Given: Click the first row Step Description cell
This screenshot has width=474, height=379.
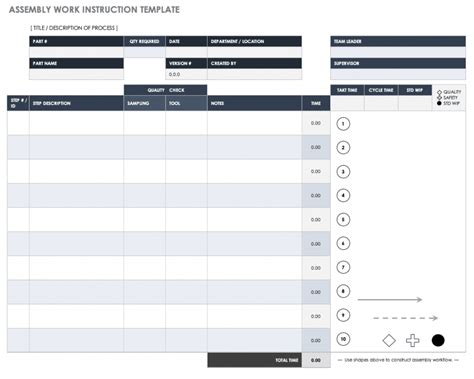Looking at the screenshot, I should click(76, 123).
